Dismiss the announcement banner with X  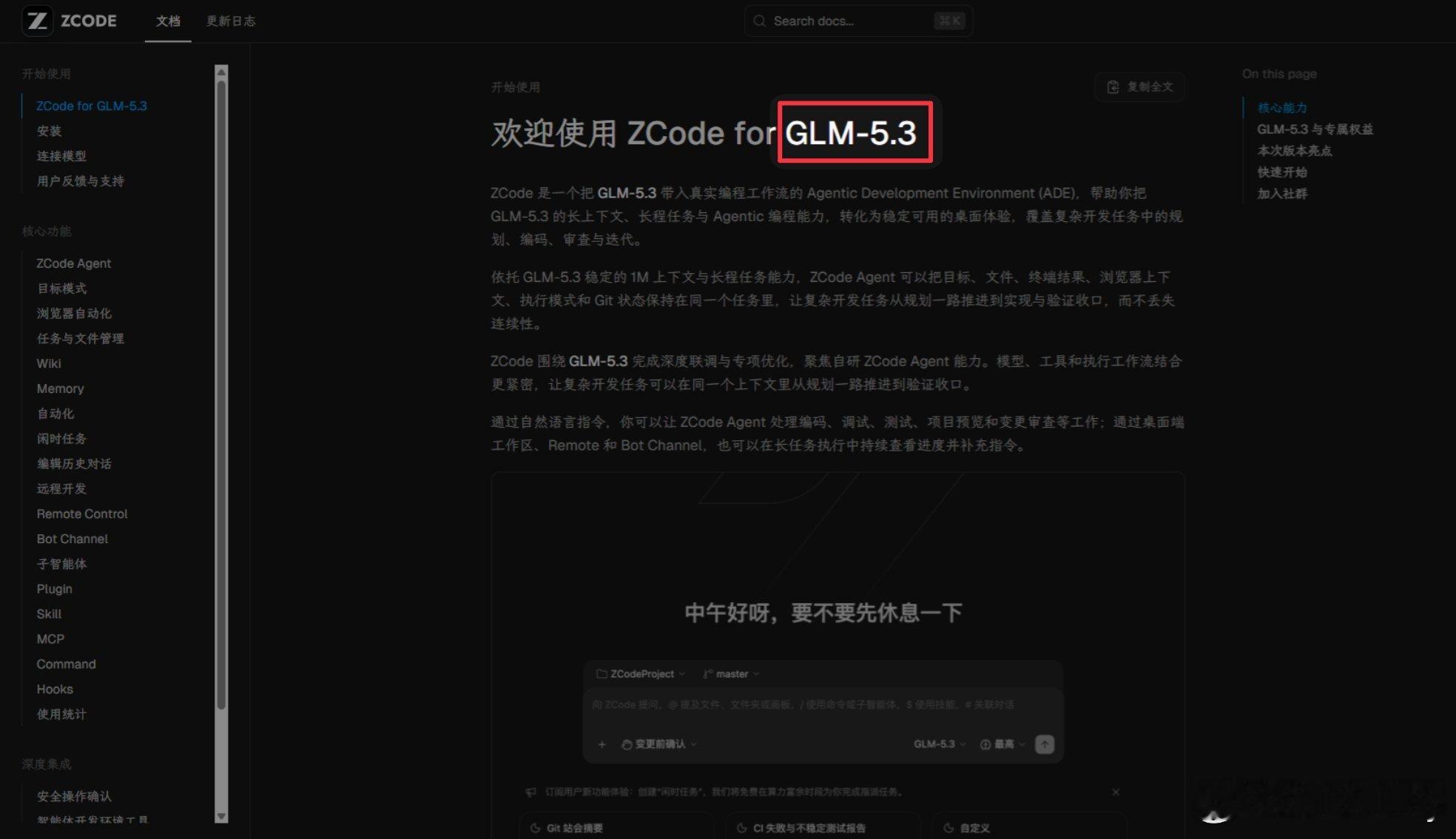[x=1116, y=792]
